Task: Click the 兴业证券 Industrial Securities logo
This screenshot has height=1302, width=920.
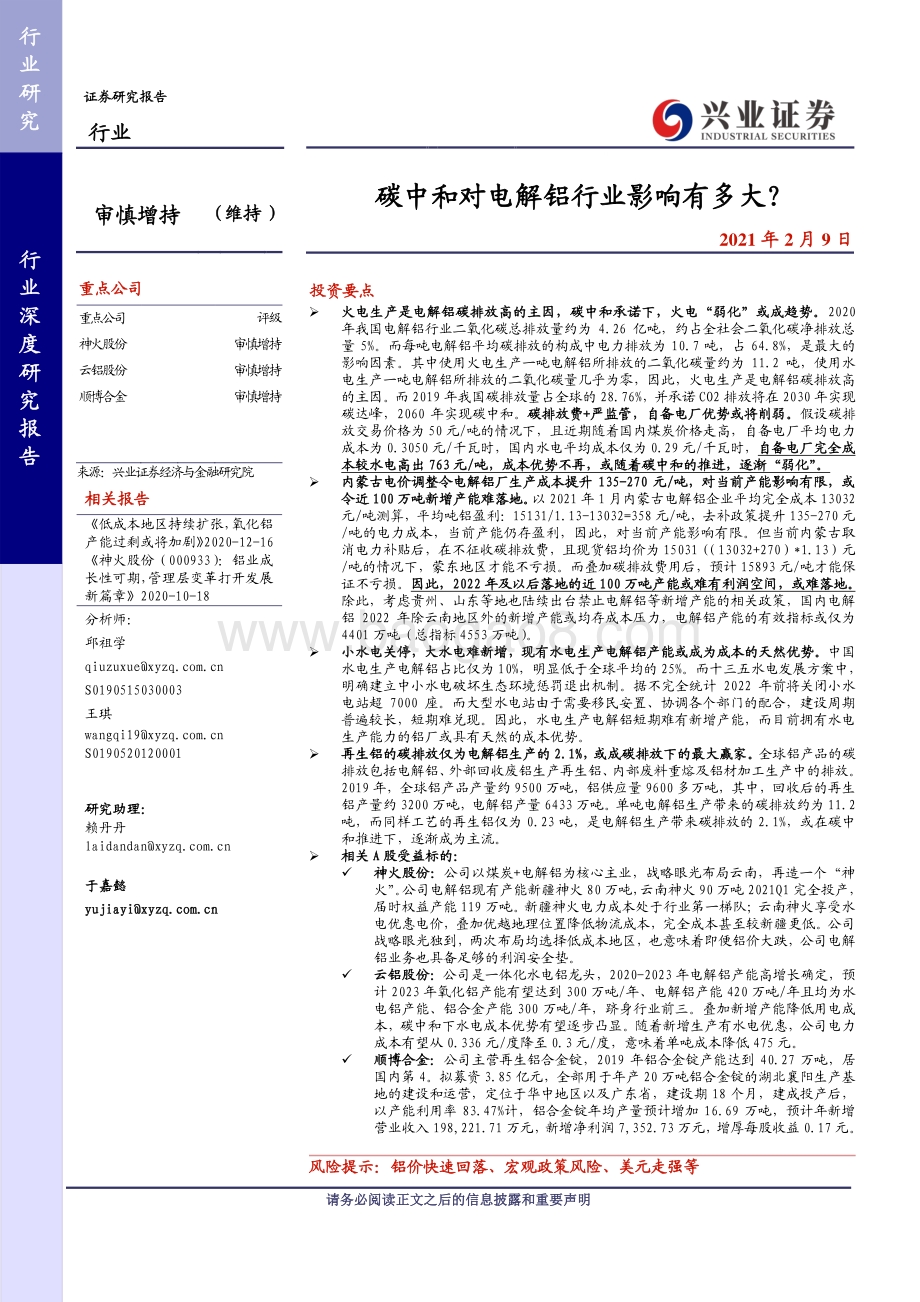Action: point(743,120)
